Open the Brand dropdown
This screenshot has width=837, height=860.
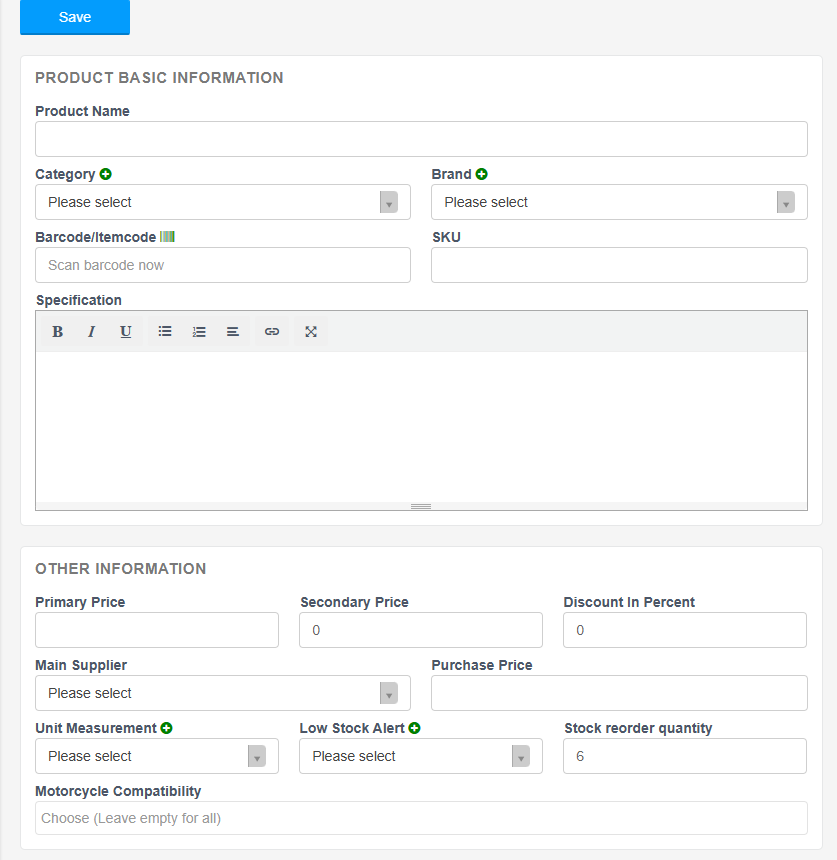(x=619, y=202)
